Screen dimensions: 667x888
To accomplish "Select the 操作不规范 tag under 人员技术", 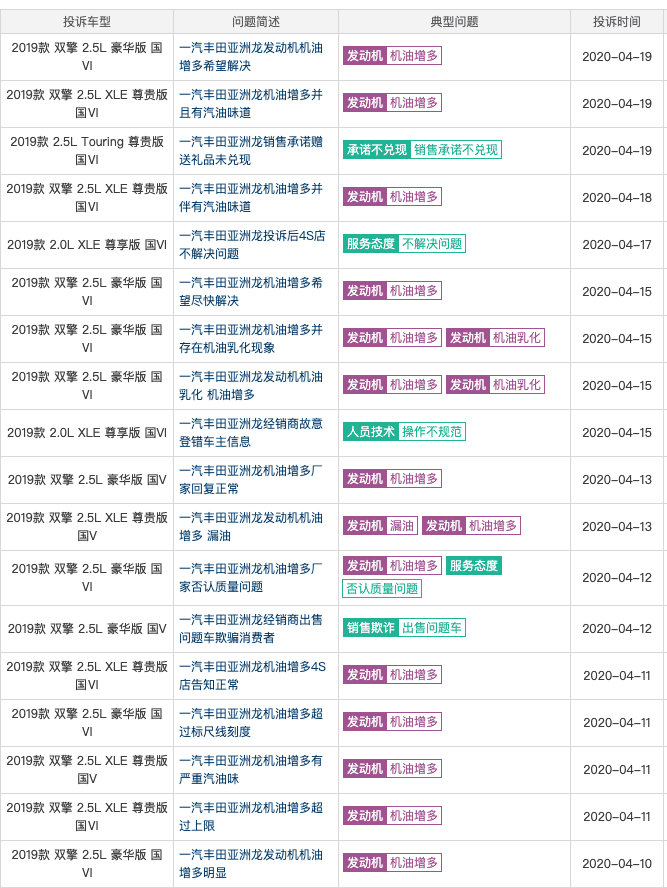I will click(x=432, y=432).
